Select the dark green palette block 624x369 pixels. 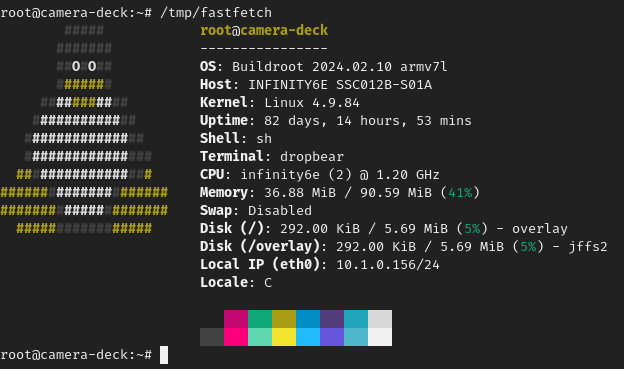[260, 319]
